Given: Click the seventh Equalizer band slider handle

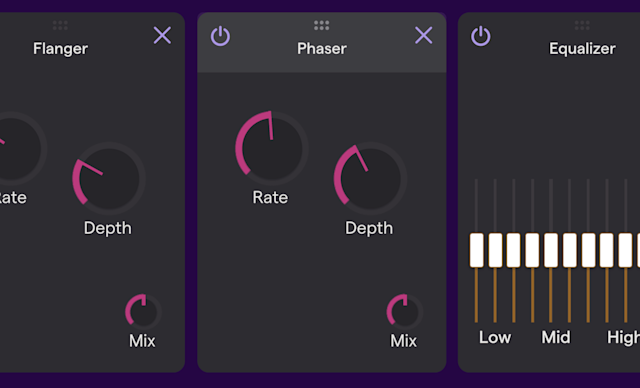Looking at the screenshot, I should tap(588, 250).
